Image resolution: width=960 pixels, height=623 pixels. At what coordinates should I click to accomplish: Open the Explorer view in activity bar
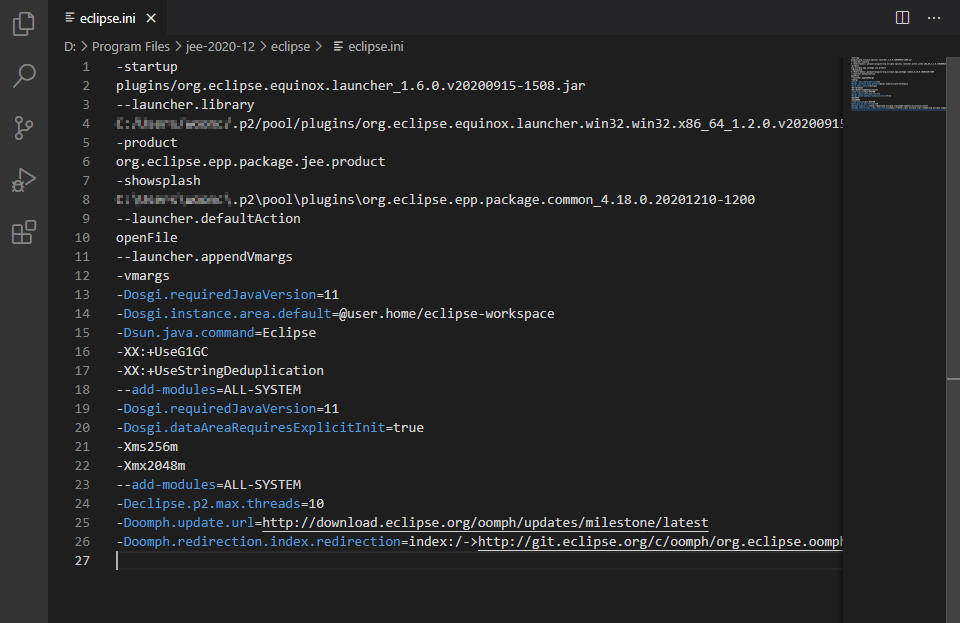point(24,24)
